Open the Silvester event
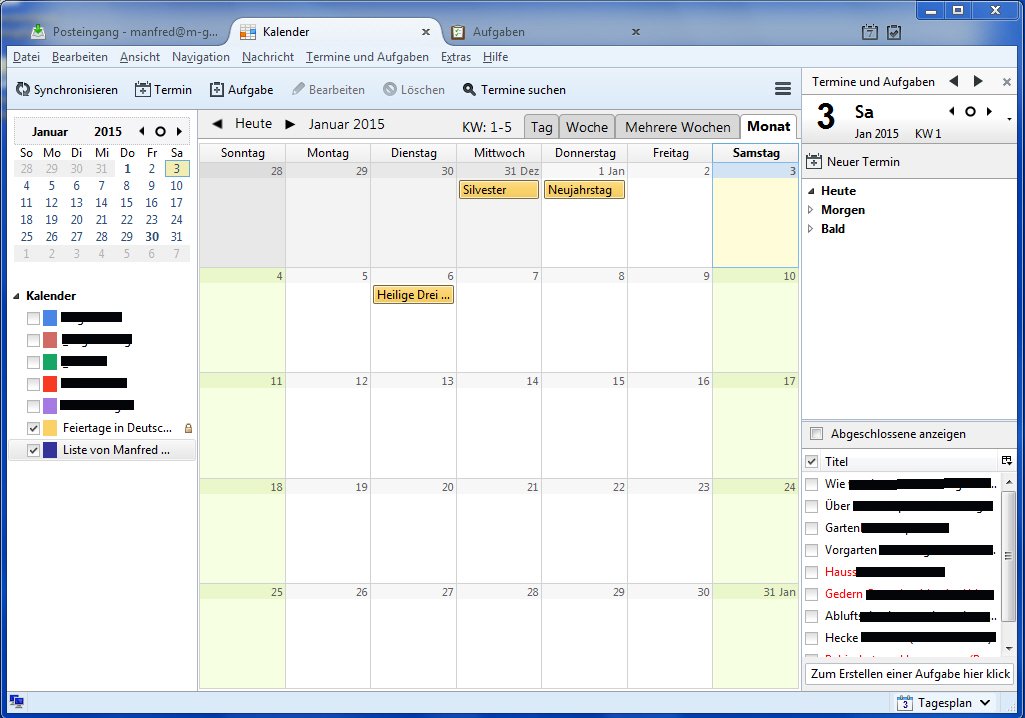This screenshot has height=718, width=1025. click(x=499, y=190)
